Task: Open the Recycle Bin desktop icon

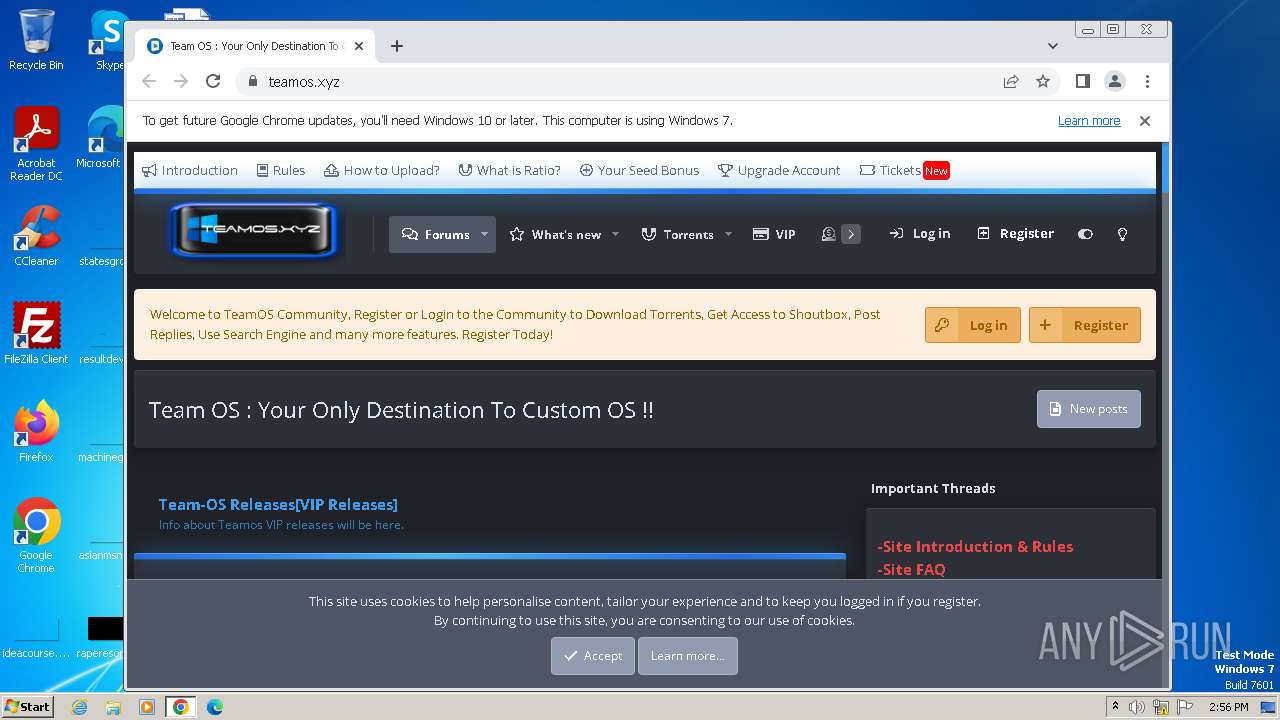Action: pyautogui.click(x=36, y=40)
